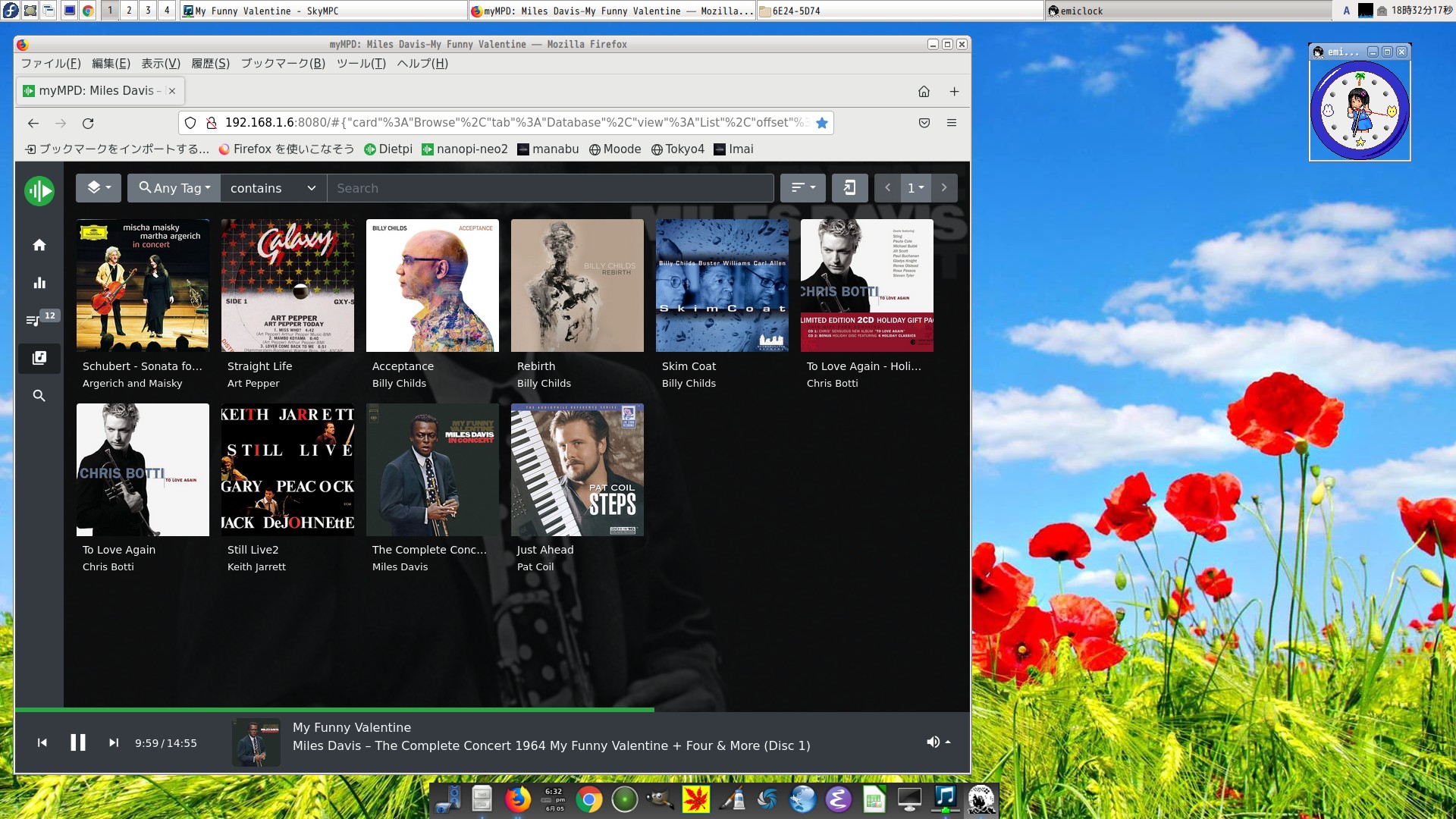Go to previous track
1456x819 pixels.
pyautogui.click(x=42, y=743)
